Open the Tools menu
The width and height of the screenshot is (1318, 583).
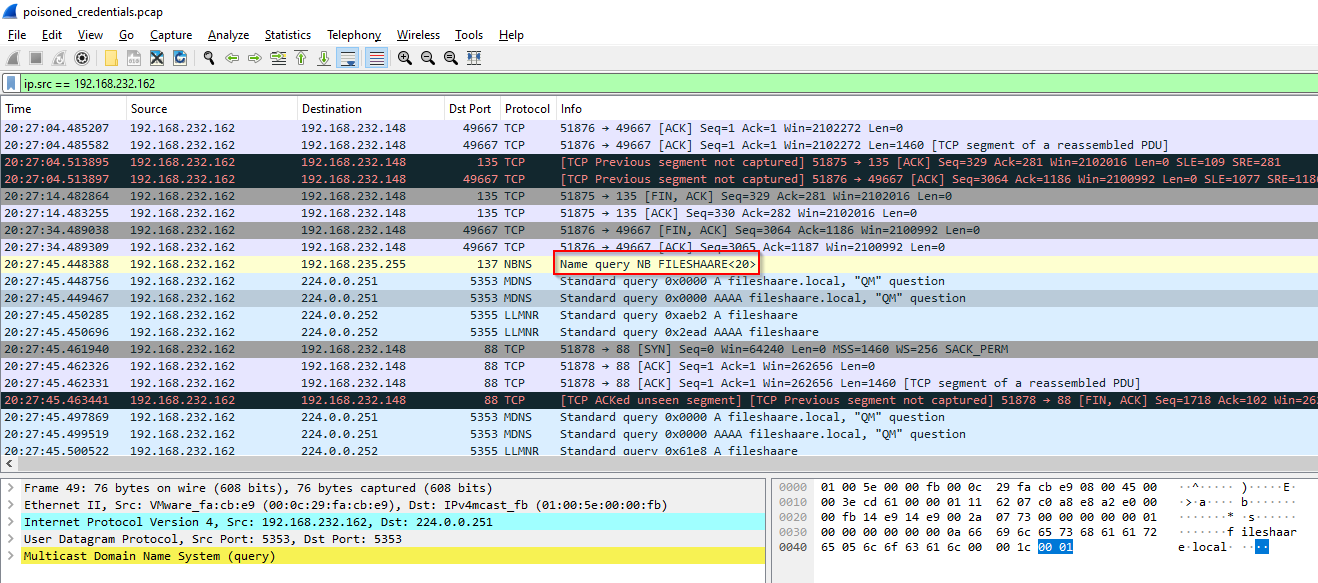click(x=469, y=35)
